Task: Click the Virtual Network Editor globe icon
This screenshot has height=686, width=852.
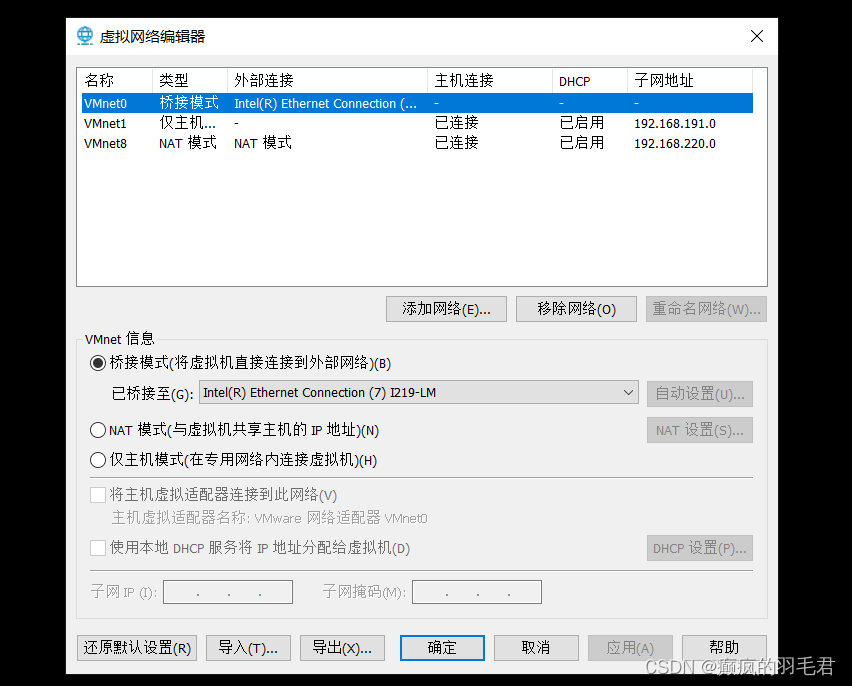Action: (x=85, y=36)
